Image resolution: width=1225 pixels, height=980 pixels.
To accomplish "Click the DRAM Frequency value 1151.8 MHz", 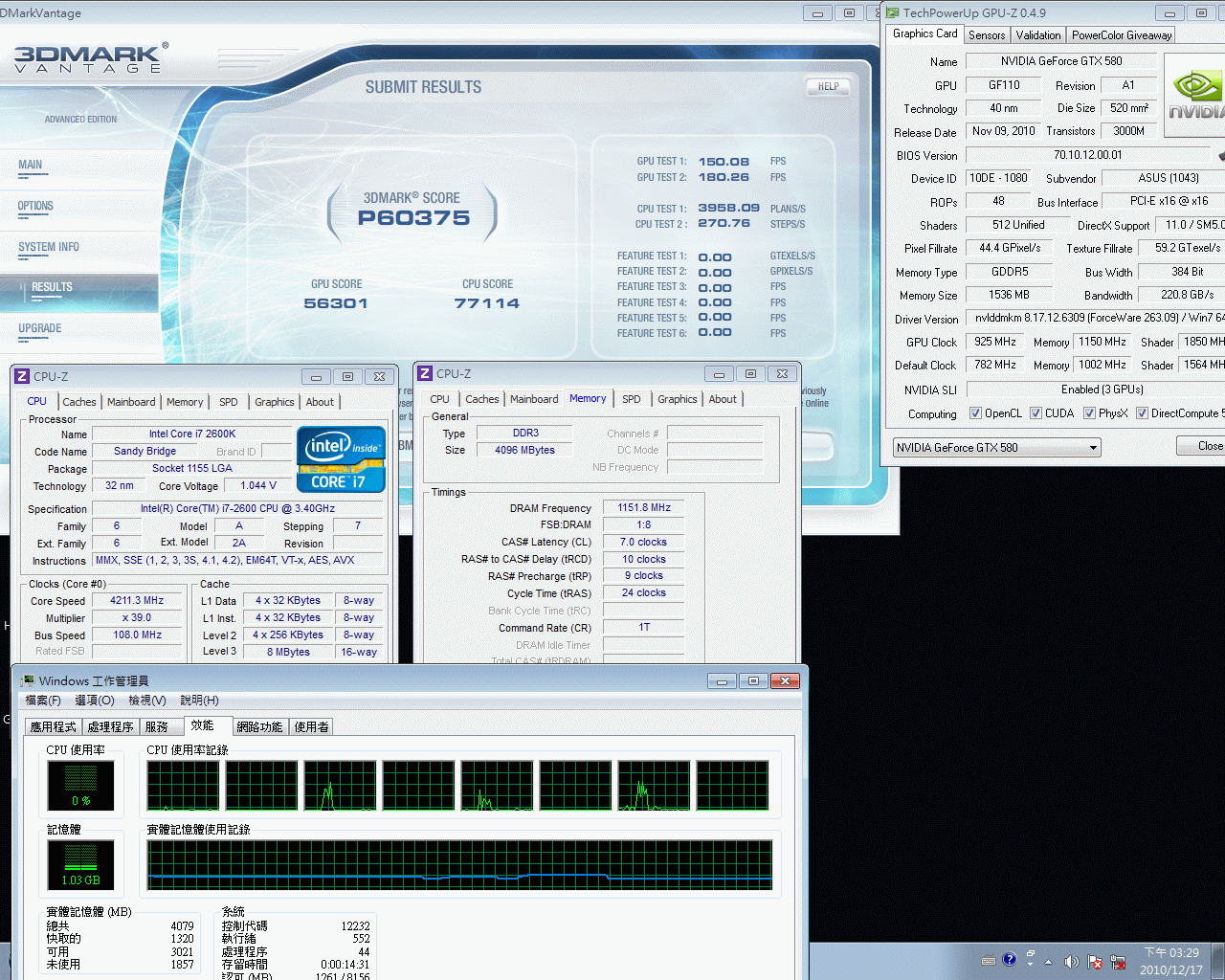I will point(644,507).
